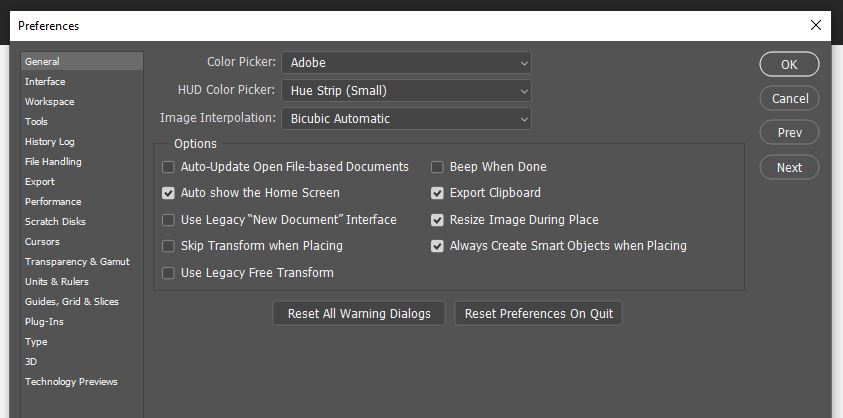Enable Auto-Update Open File-based Documents checkbox
Screen dimensions: 843x418
(168, 167)
